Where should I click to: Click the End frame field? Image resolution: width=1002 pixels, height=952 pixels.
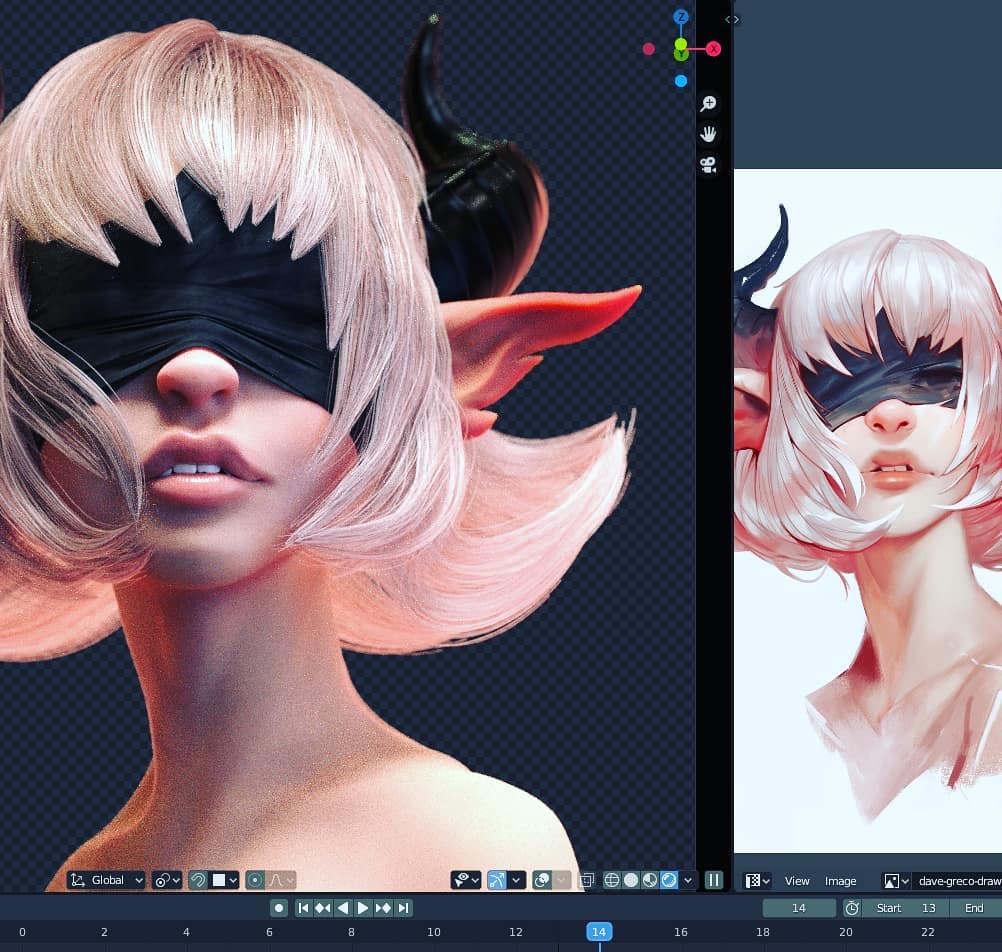(976, 908)
